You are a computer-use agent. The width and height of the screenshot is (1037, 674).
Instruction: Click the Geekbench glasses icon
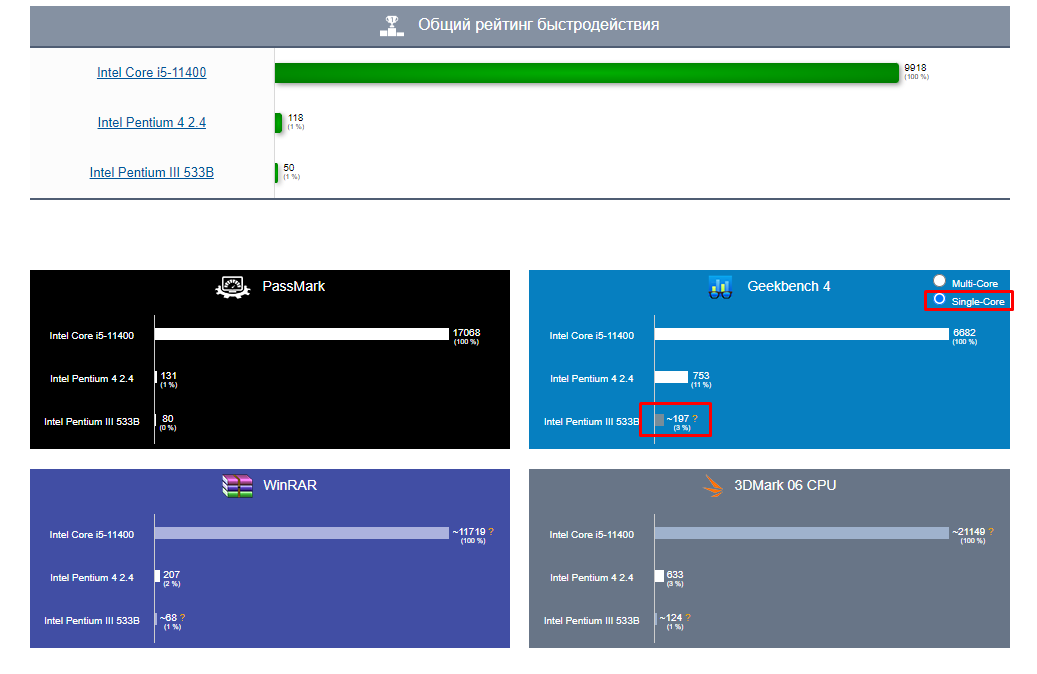[720, 288]
